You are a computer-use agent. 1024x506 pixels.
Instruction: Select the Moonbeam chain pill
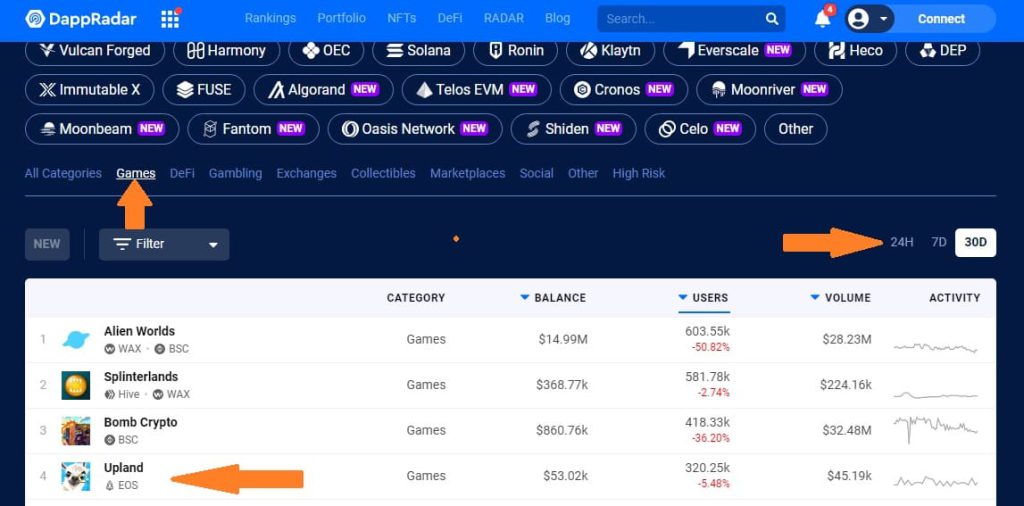click(x=102, y=129)
